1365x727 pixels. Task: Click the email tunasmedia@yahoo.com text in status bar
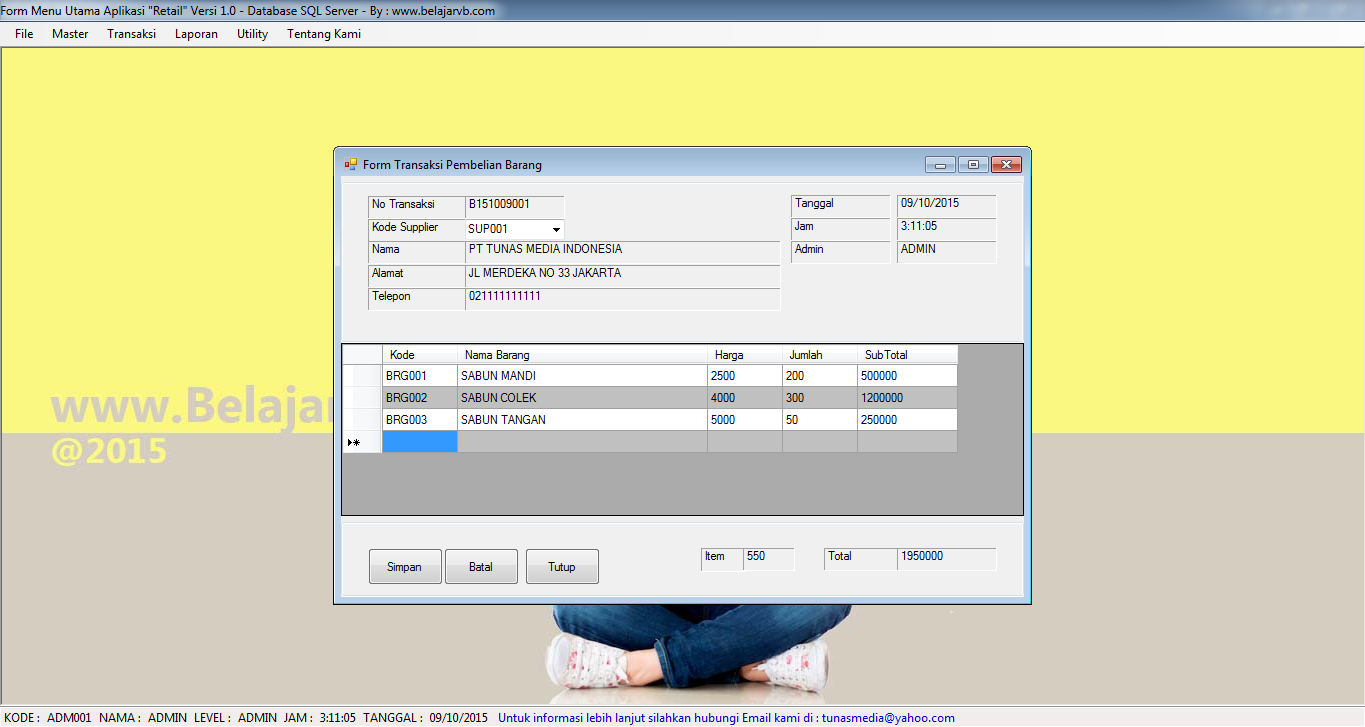pos(888,718)
